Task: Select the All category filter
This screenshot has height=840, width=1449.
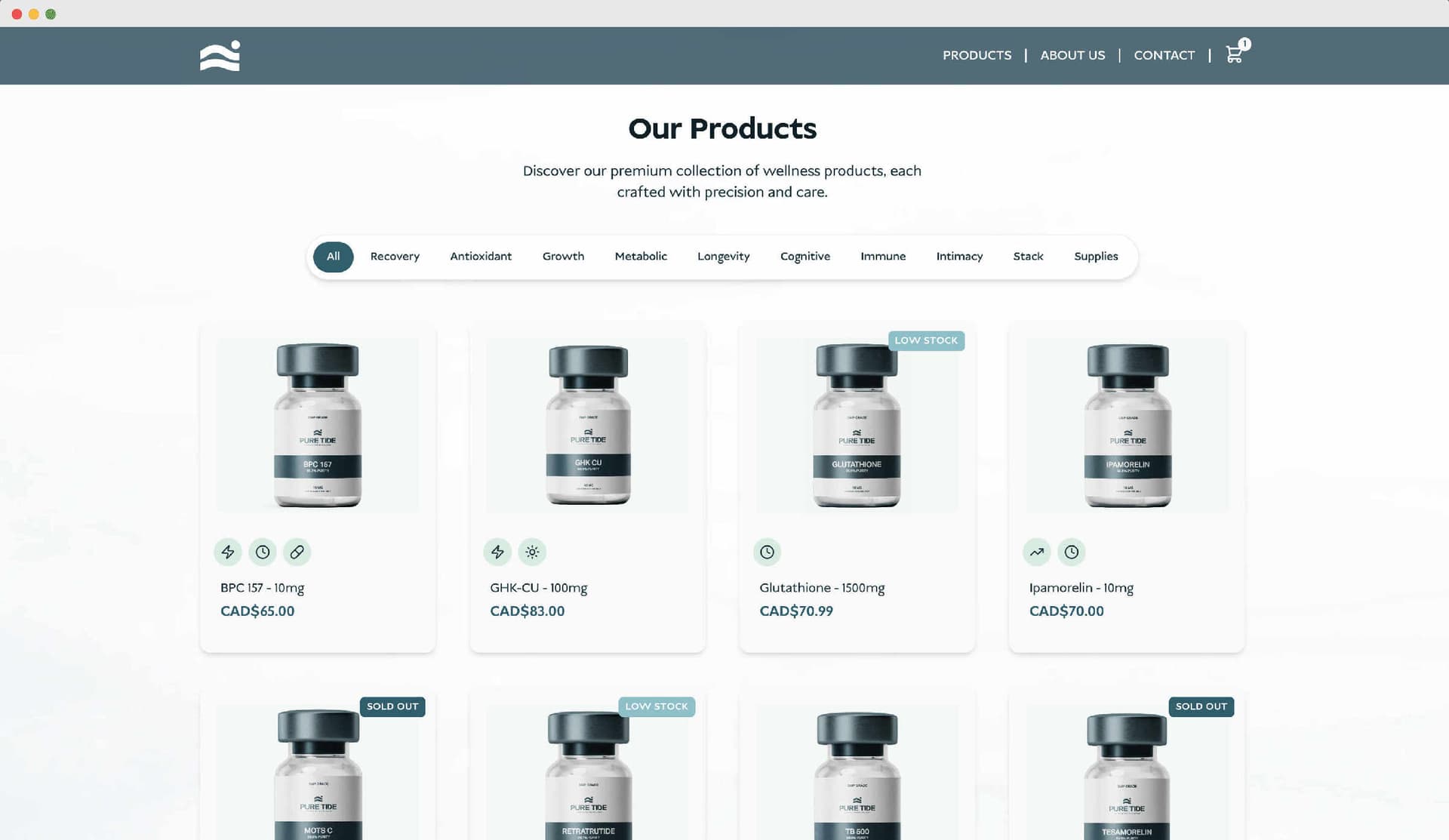Action: [x=333, y=257]
